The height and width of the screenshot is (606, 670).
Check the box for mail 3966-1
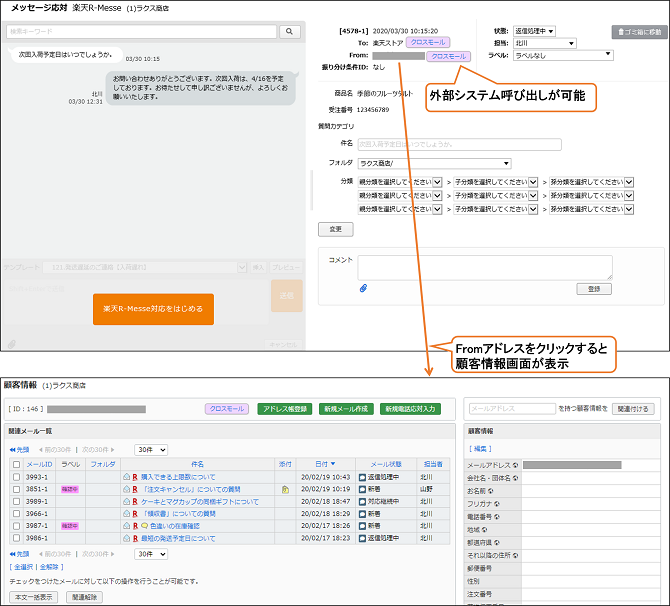(x=16, y=514)
